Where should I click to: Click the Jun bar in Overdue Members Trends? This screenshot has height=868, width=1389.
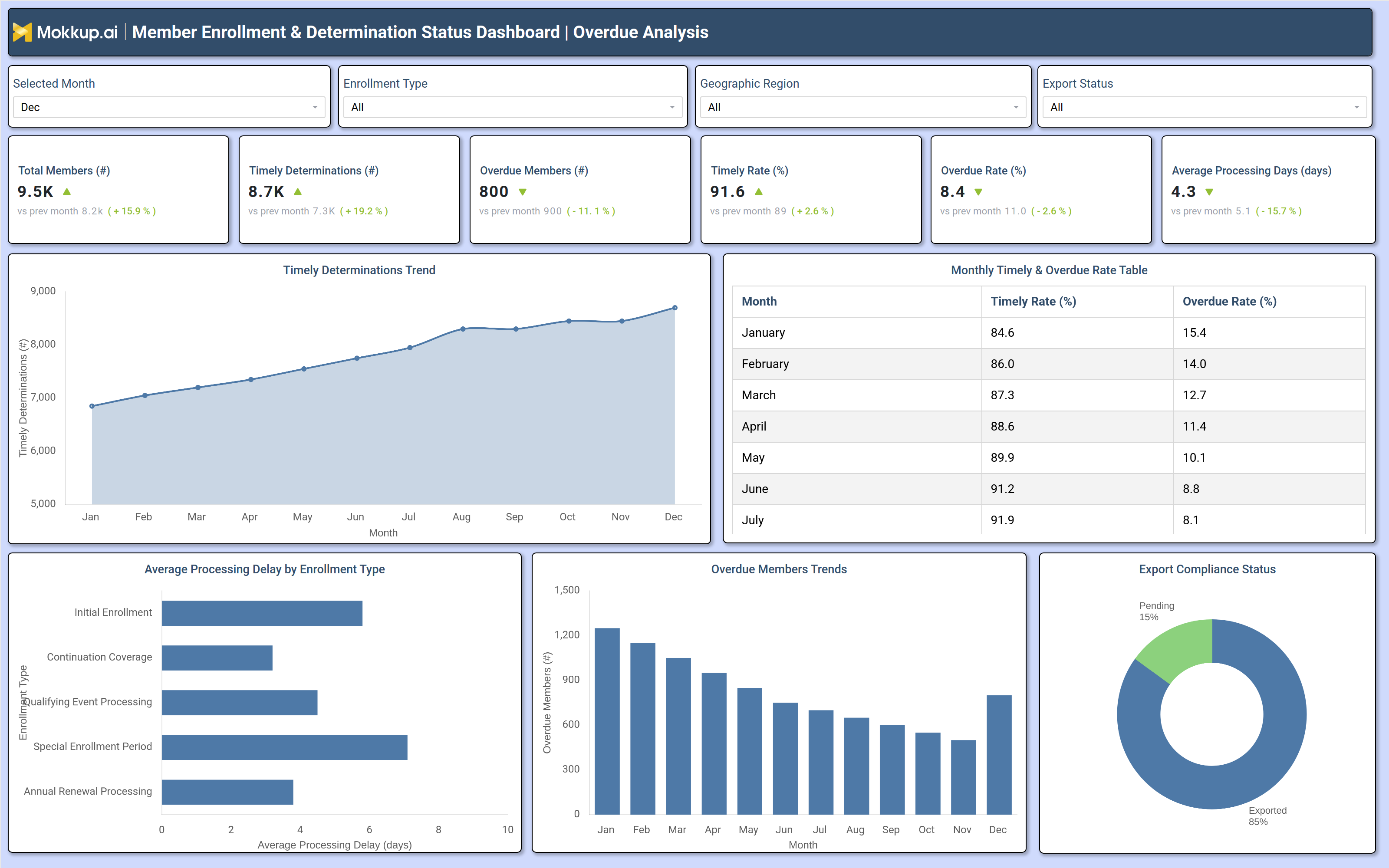coord(785,758)
